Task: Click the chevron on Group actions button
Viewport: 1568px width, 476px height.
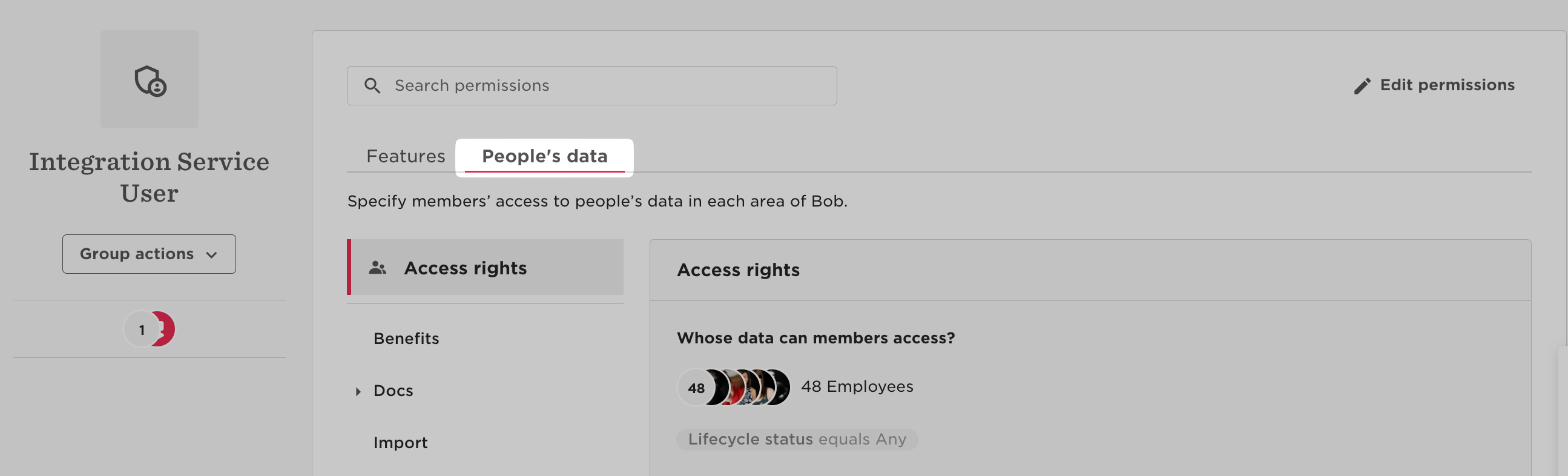Action: point(212,254)
